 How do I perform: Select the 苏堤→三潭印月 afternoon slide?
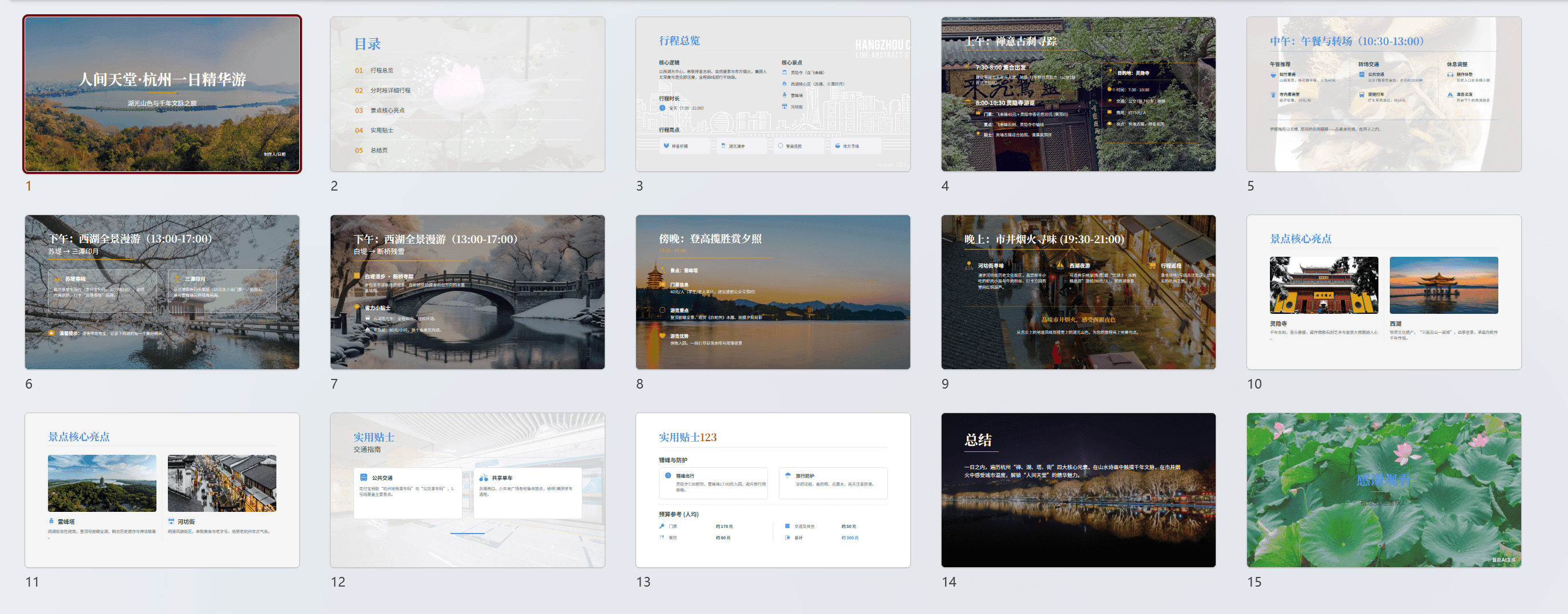pos(162,292)
